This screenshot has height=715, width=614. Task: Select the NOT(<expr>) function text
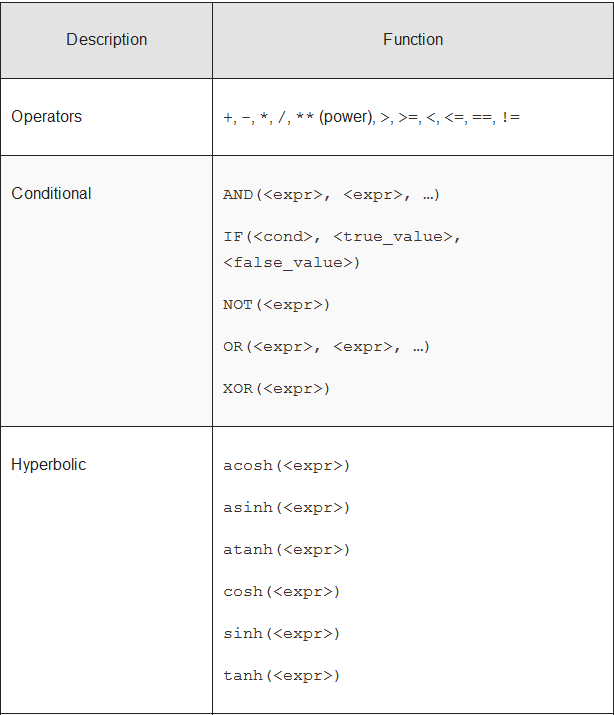point(276,305)
